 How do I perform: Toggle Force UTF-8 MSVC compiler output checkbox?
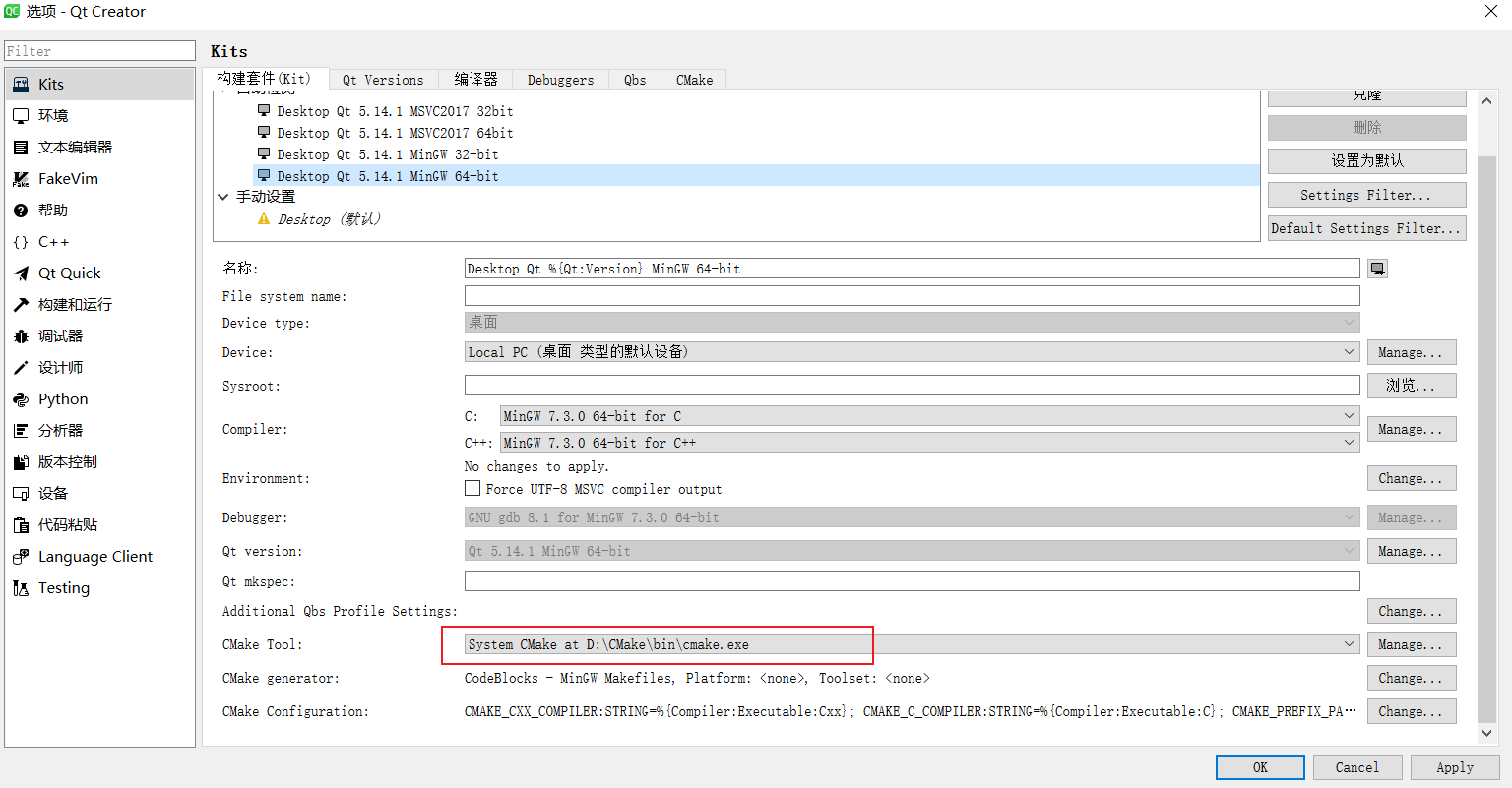click(472, 488)
